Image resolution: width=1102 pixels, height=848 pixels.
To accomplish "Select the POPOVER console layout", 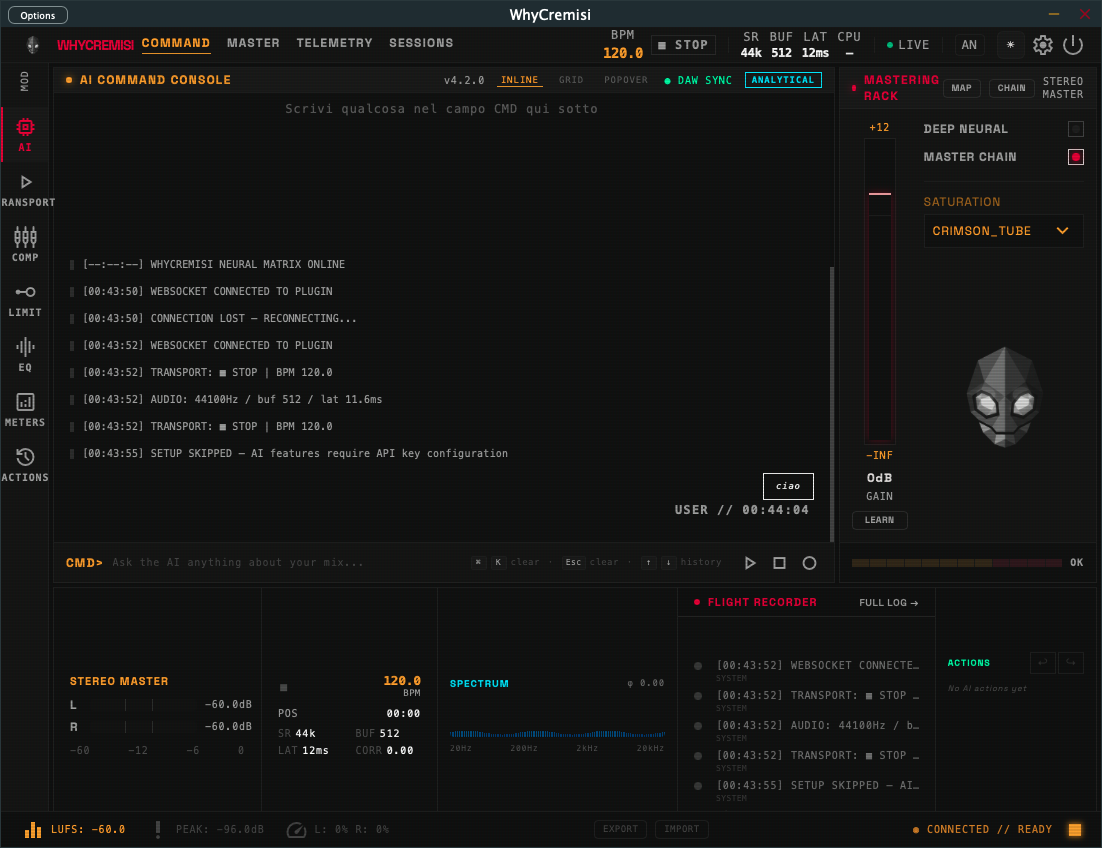I will (625, 80).
